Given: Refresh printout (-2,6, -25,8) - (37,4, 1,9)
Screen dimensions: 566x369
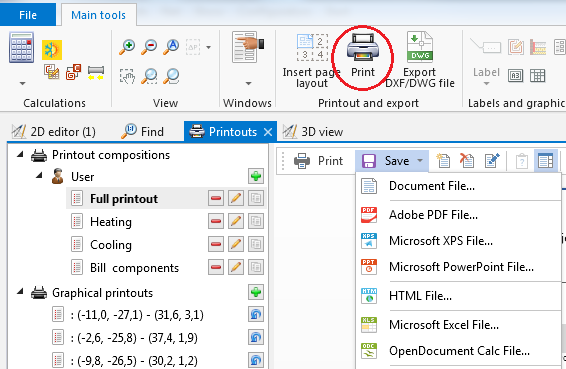Looking at the screenshot, I should click(x=256, y=338).
